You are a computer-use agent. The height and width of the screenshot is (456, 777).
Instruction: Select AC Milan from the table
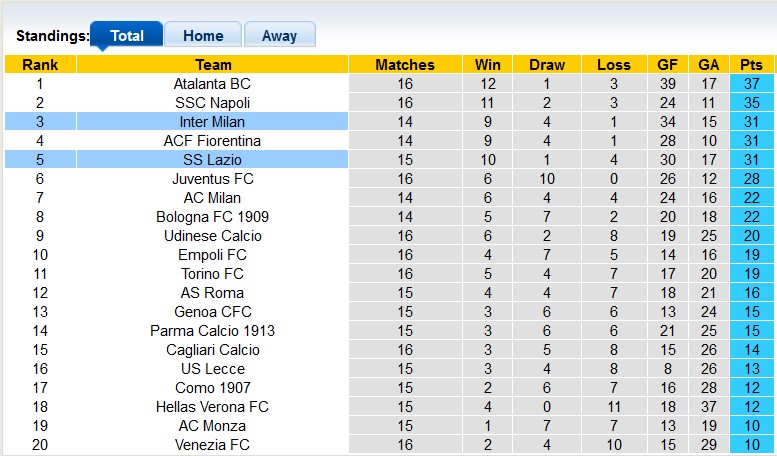point(212,197)
